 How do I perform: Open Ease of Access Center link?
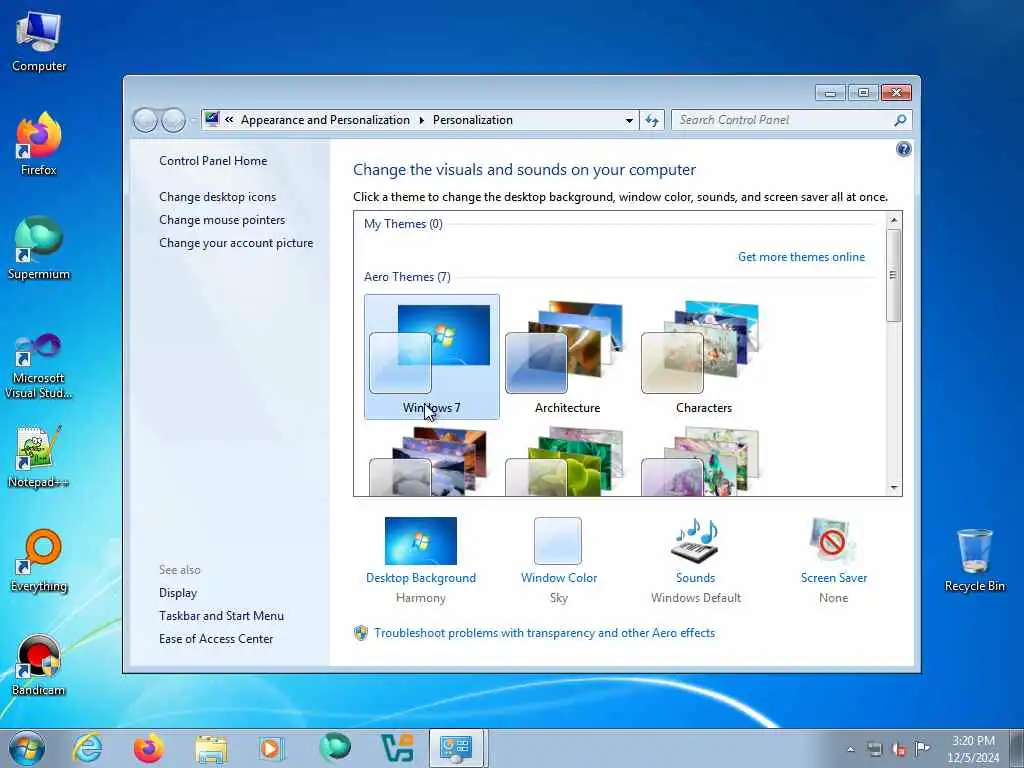coord(216,639)
